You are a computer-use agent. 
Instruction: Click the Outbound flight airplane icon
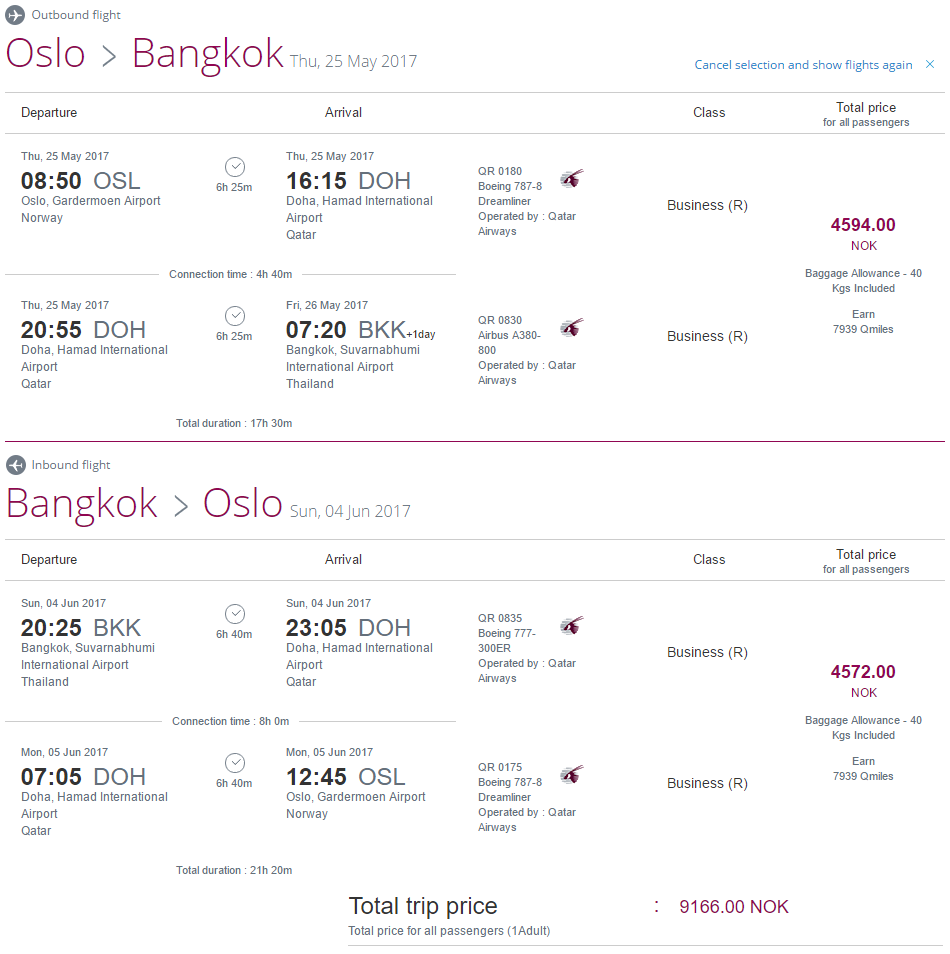(15, 15)
